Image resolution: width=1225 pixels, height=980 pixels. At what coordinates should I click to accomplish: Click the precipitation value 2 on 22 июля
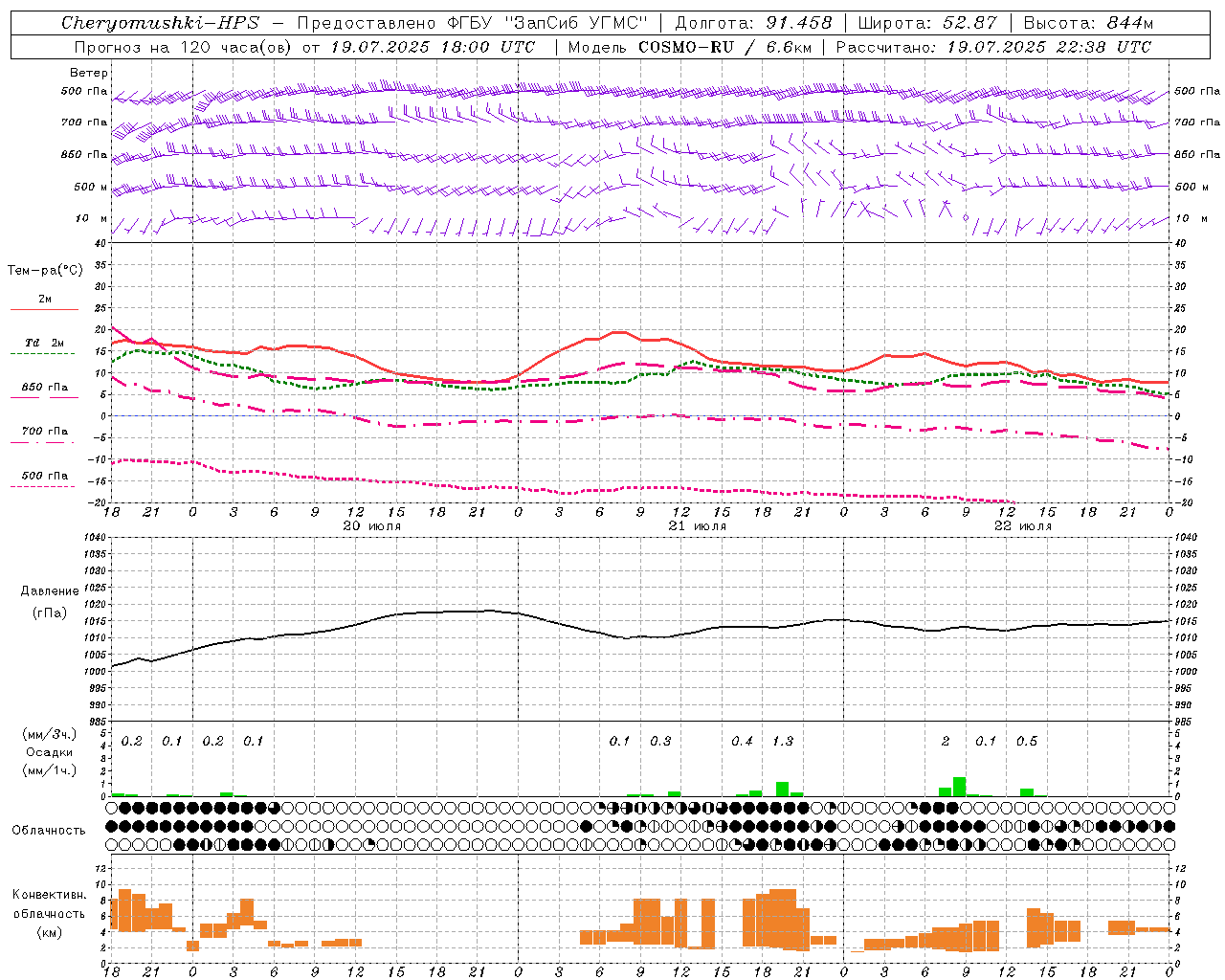pyautogui.click(x=946, y=742)
